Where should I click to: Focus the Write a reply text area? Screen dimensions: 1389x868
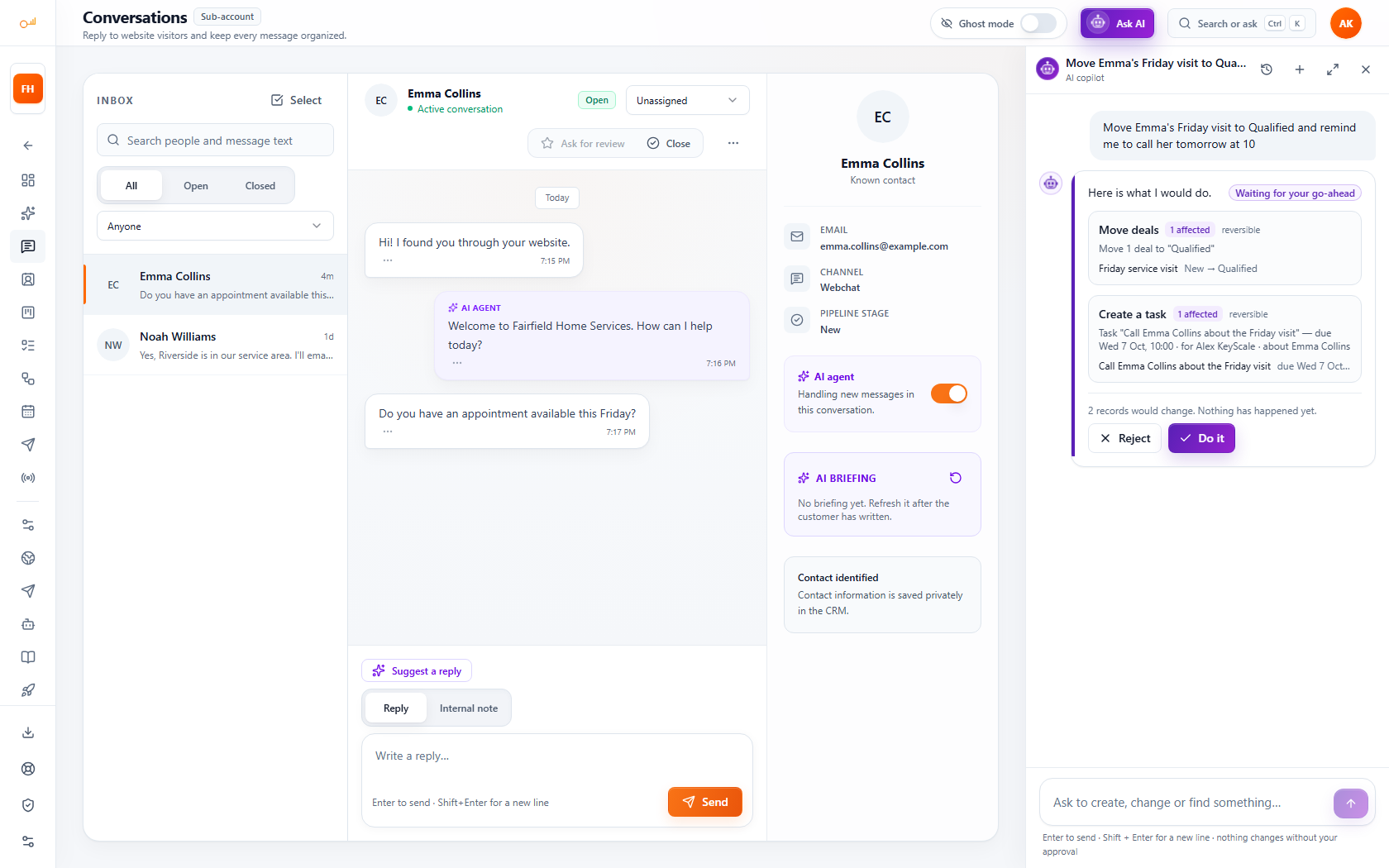[557, 756]
